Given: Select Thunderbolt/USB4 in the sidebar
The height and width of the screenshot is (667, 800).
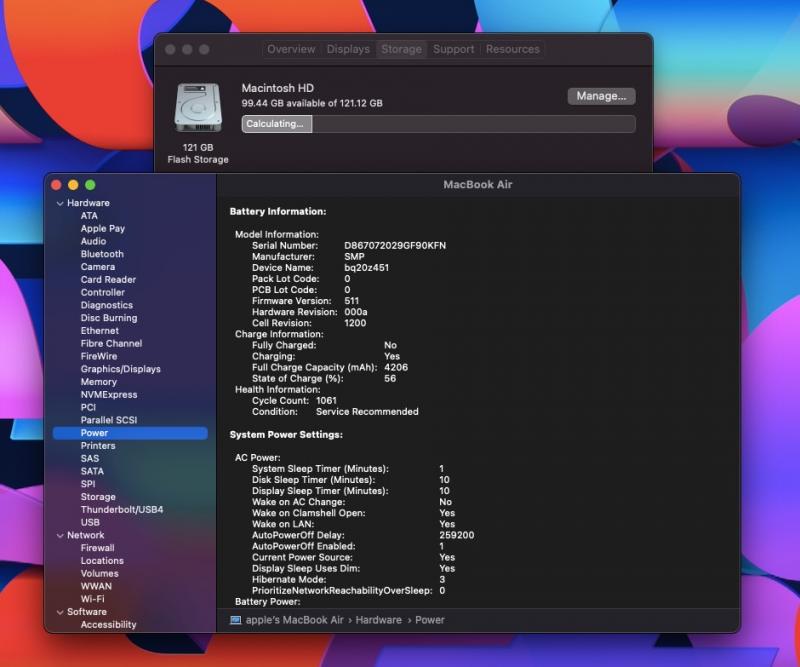Looking at the screenshot, I should [122, 509].
